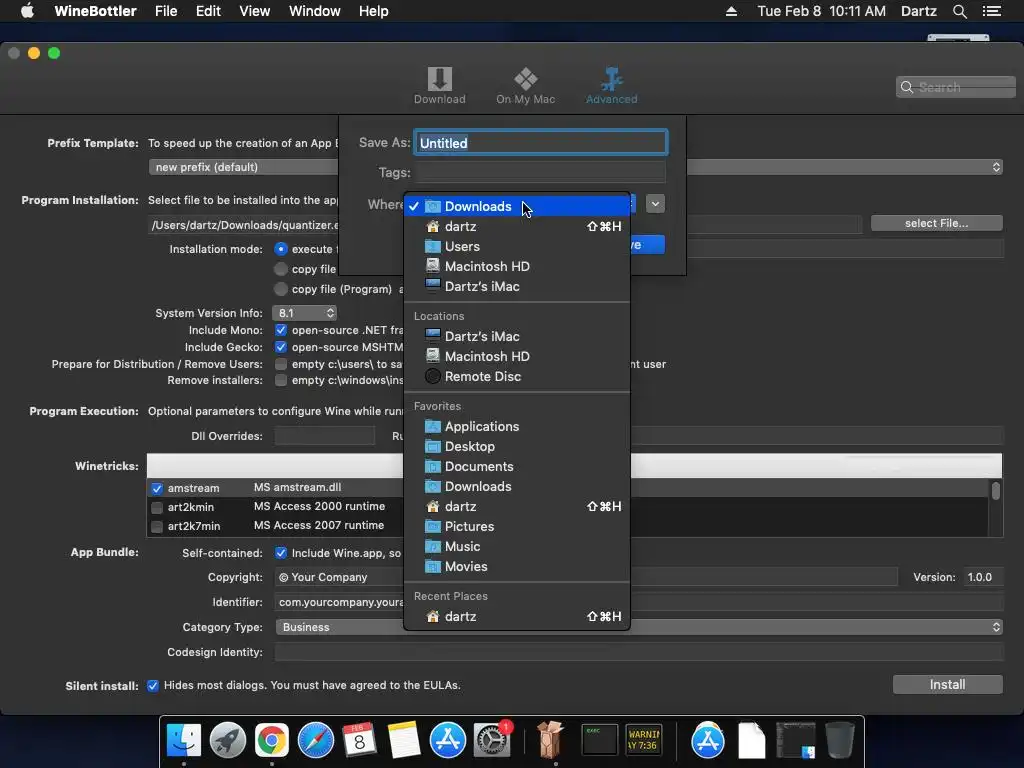Select Pictures in Favorites list
1024x768 pixels.
(517, 526)
